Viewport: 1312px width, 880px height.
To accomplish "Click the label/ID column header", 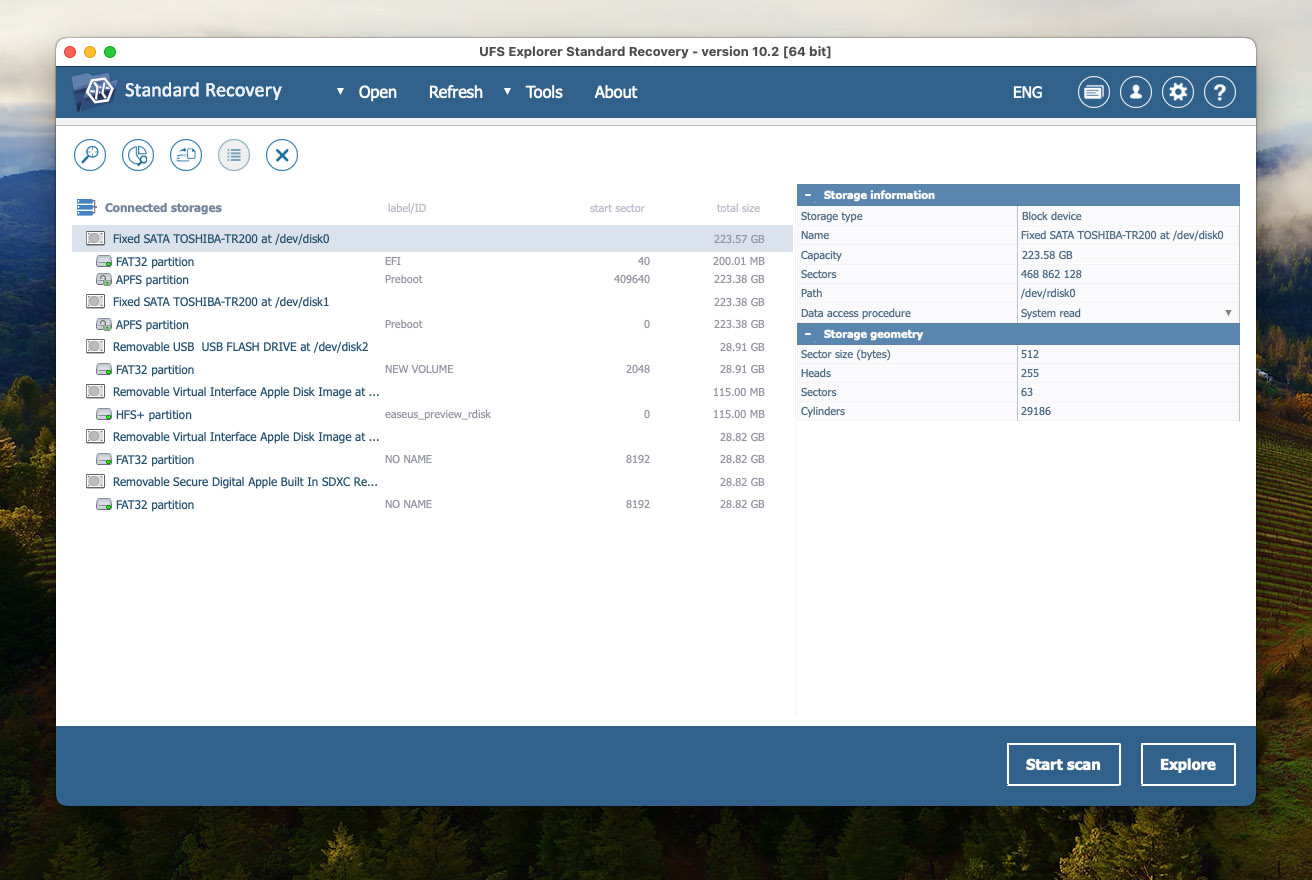I will [407, 208].
